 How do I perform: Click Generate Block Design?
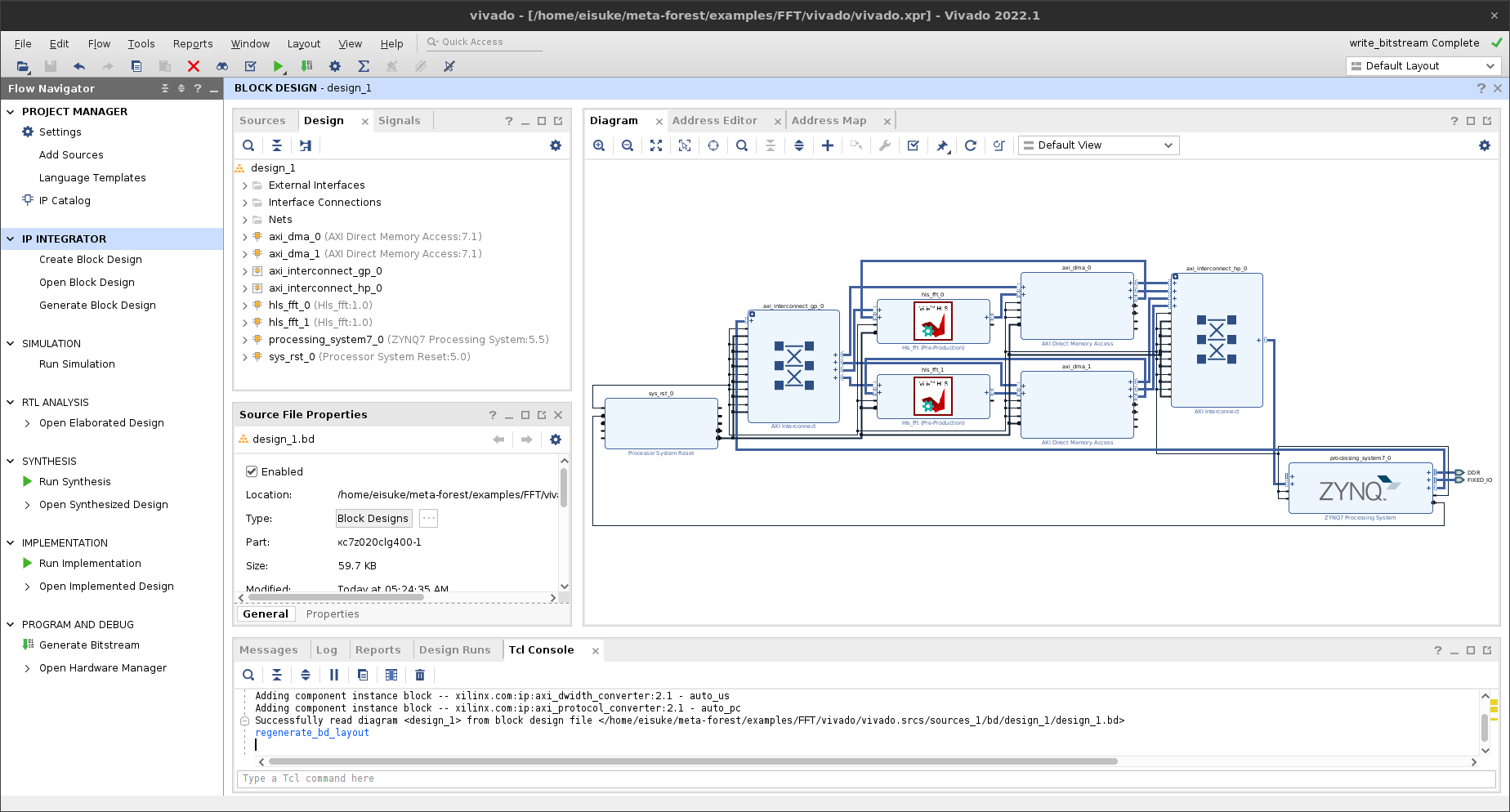click(x=97, y=306)
